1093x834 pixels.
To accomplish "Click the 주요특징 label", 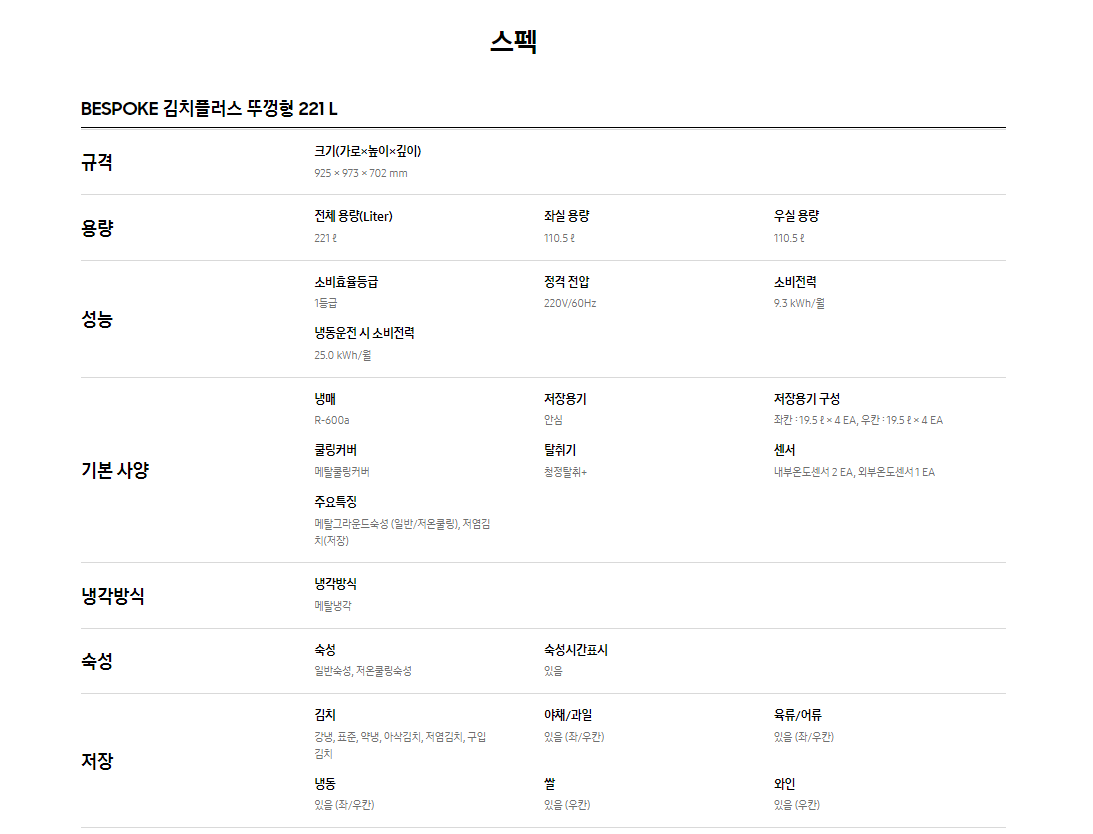I will coord(335,502).
